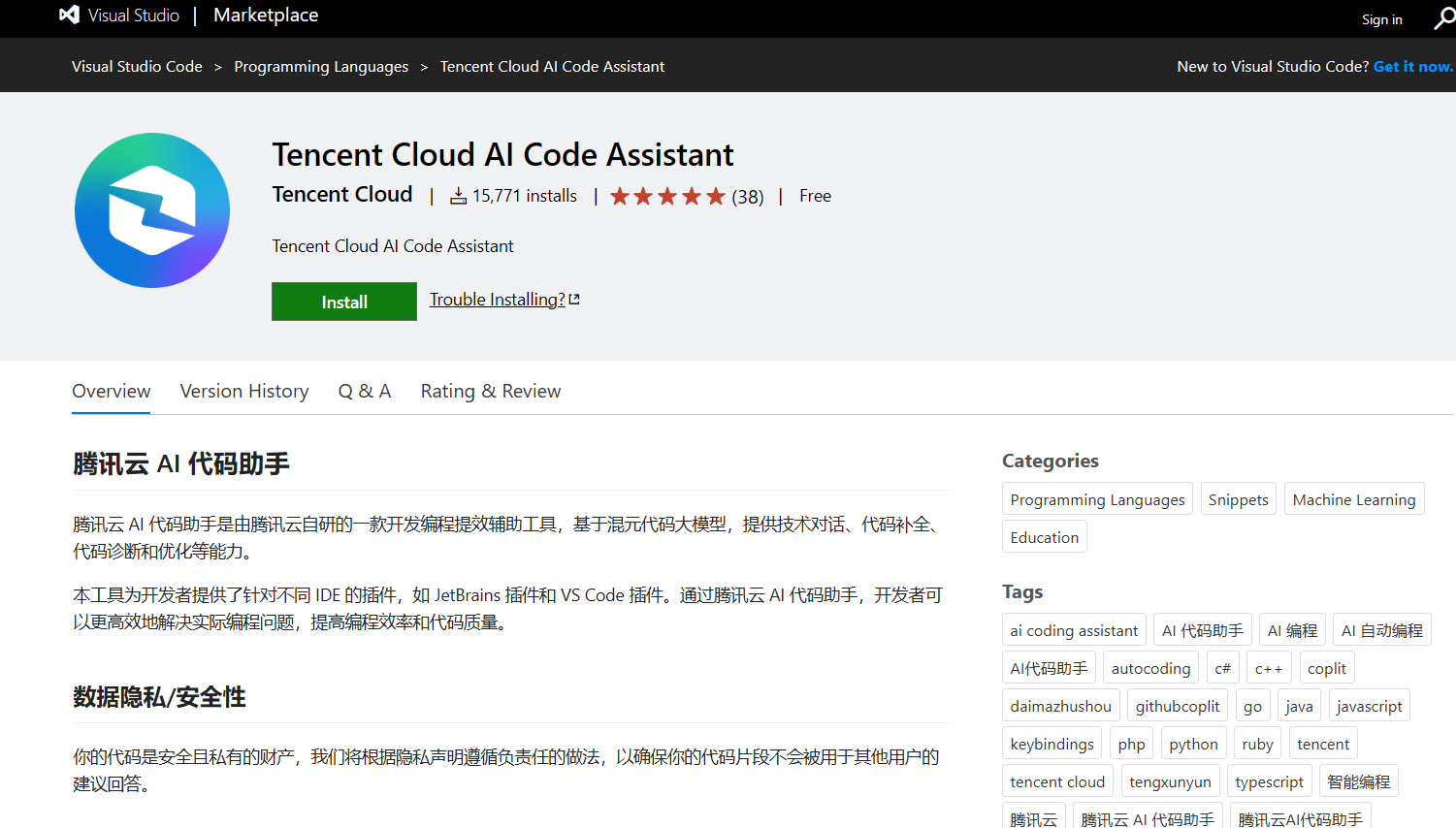
Task: Click the 15,771 installs text
Action: 524,196
